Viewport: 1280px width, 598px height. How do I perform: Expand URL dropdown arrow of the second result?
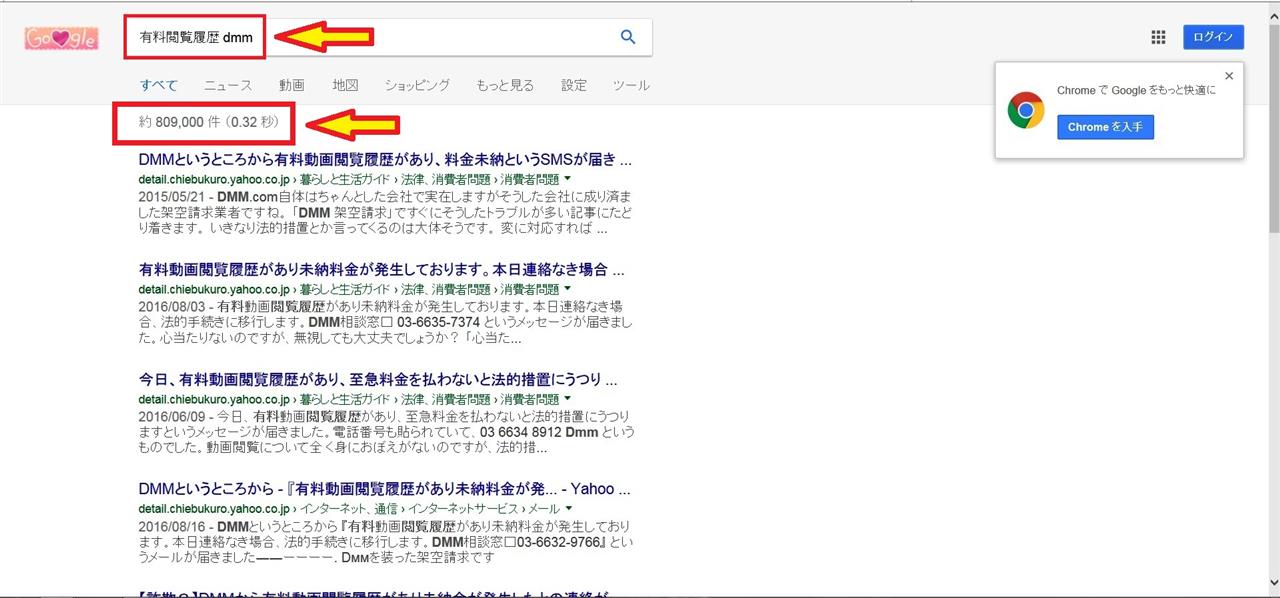click(568, 288)
